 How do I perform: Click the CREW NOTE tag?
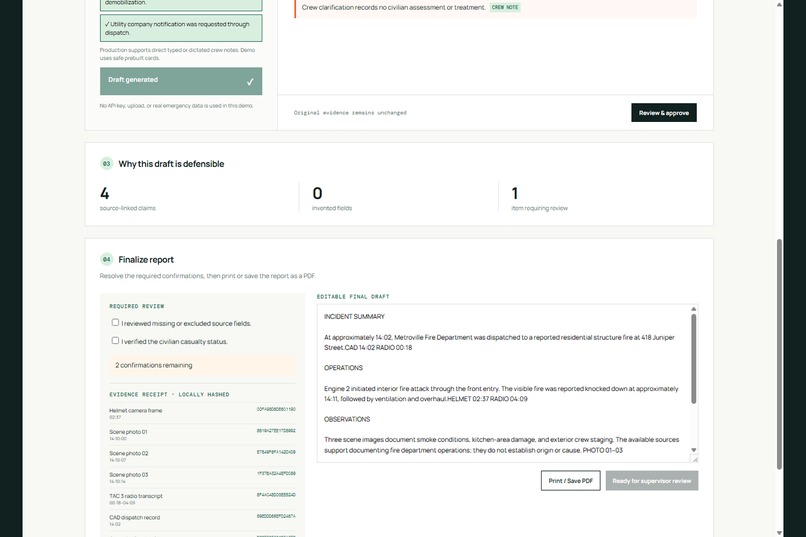coord(505,7)
